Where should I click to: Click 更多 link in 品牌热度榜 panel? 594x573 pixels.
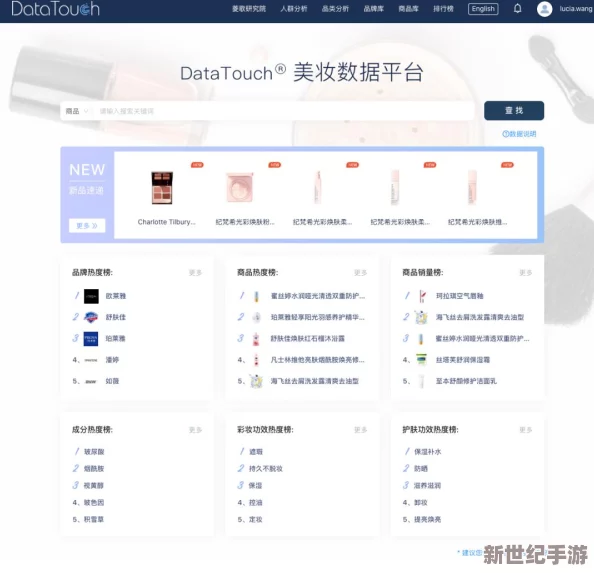(x=195, y=273)
